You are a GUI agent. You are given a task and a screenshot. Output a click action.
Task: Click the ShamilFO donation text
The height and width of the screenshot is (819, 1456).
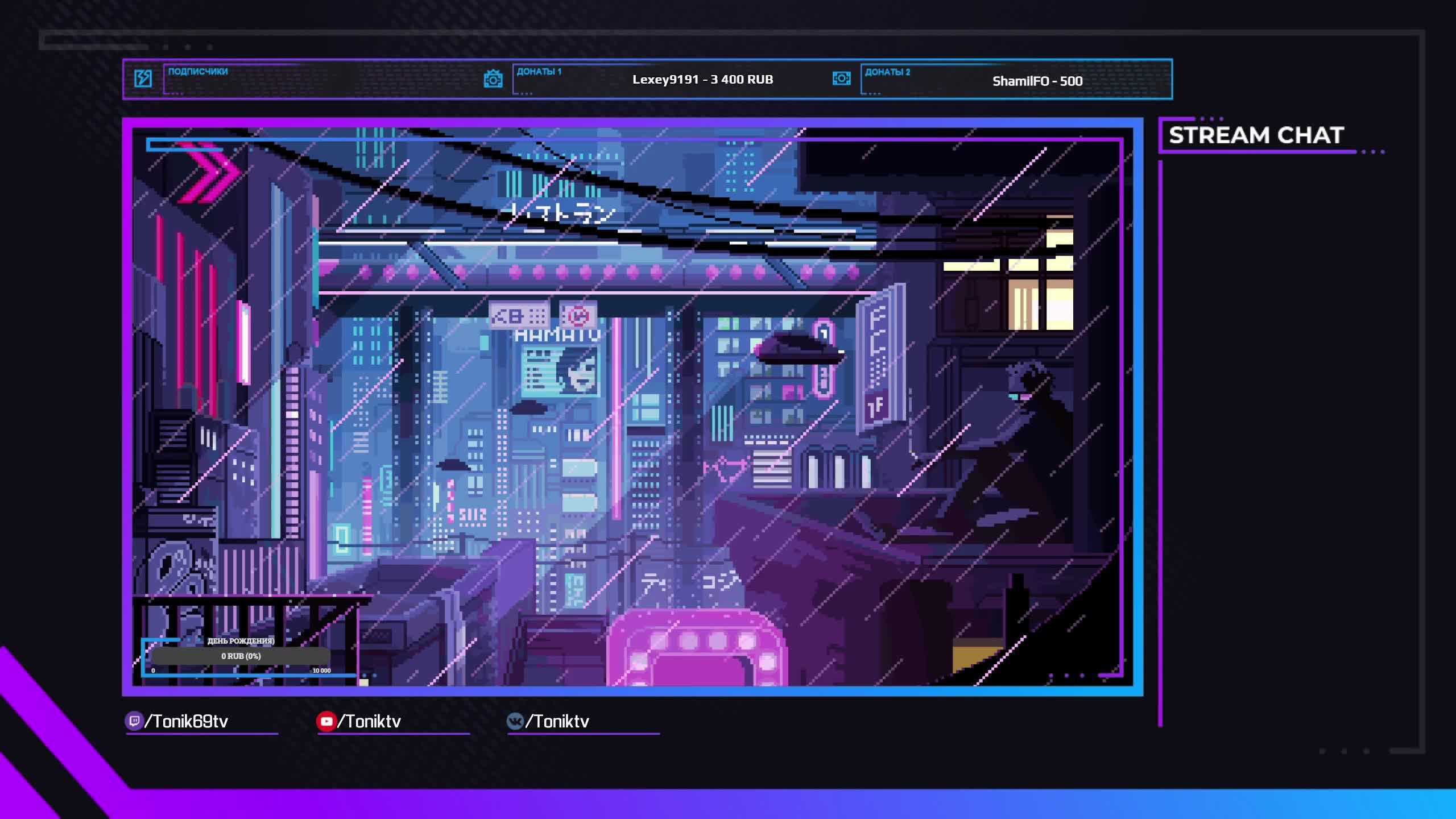click(1037, 81)
